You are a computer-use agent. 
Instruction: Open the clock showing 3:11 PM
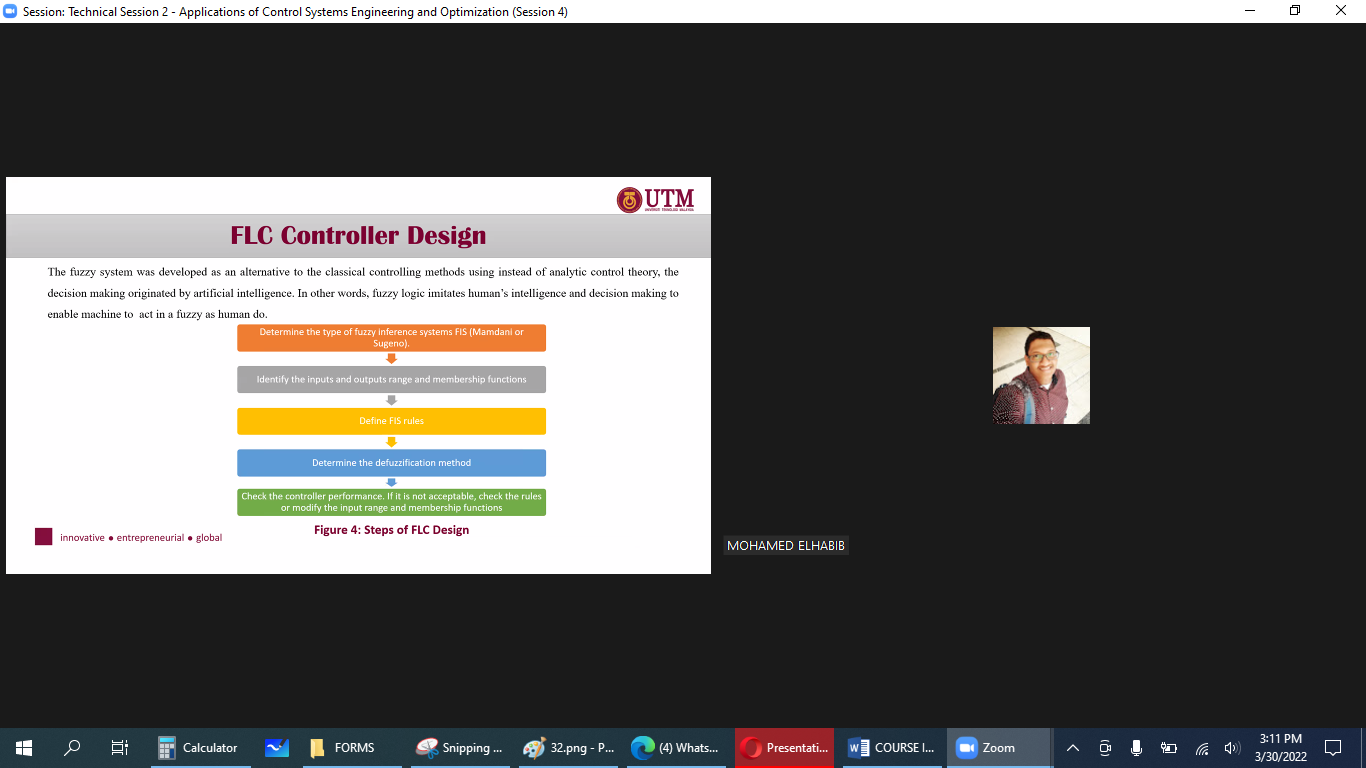click(x=1280, y=747)
